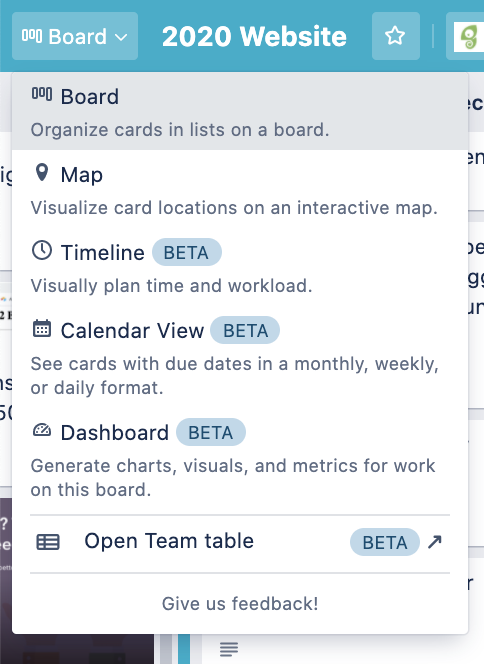Click the card description lines icon below the menu
The height and width of the screenshot is (664, 484).
tap(229, 649)
